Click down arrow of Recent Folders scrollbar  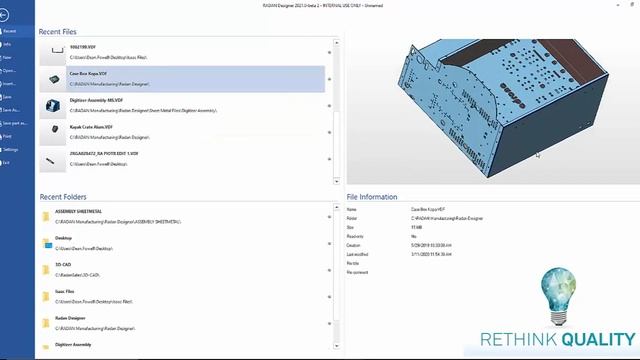click(337, 346)
